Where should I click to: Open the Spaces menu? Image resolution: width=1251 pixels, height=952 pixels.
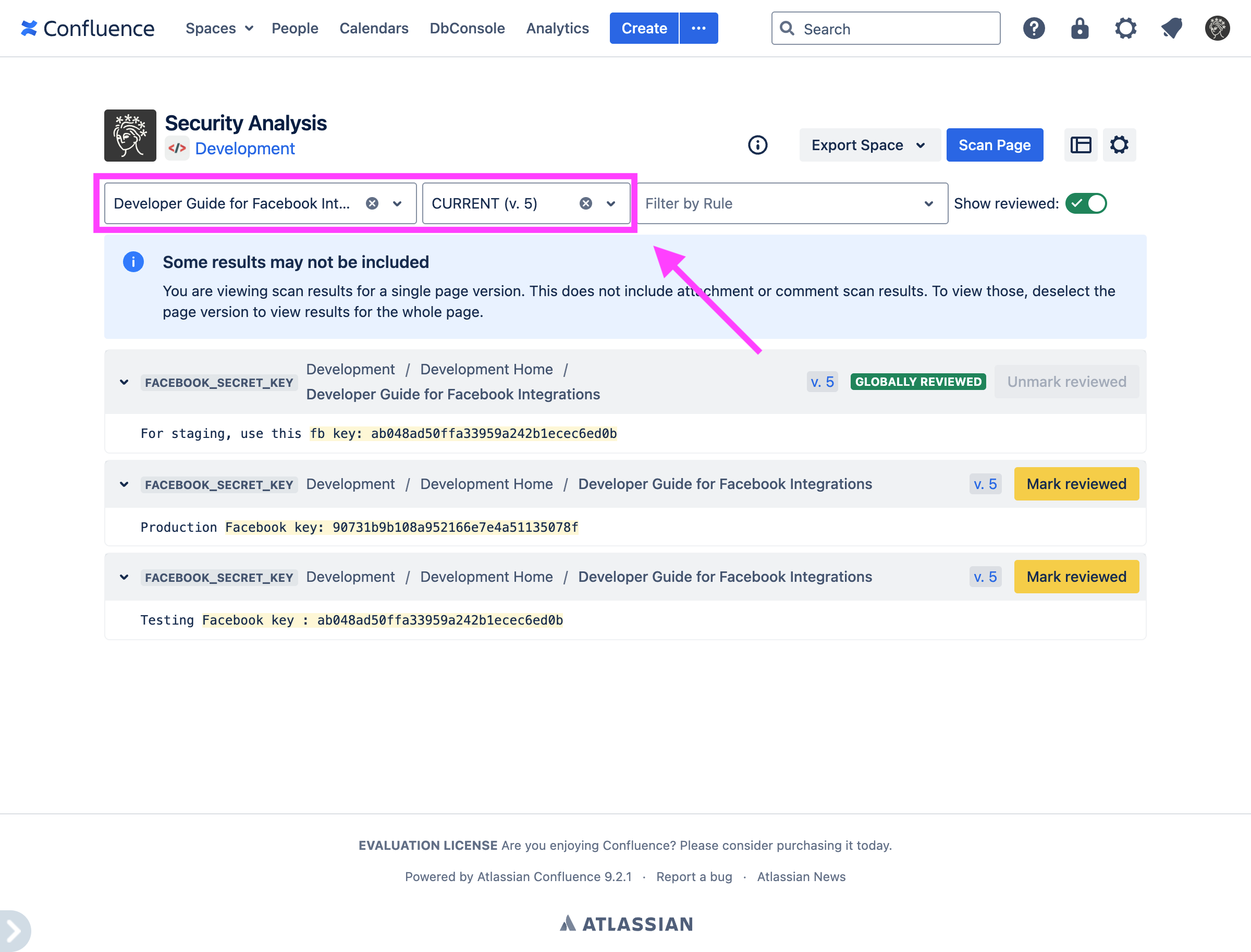(219, 28)
